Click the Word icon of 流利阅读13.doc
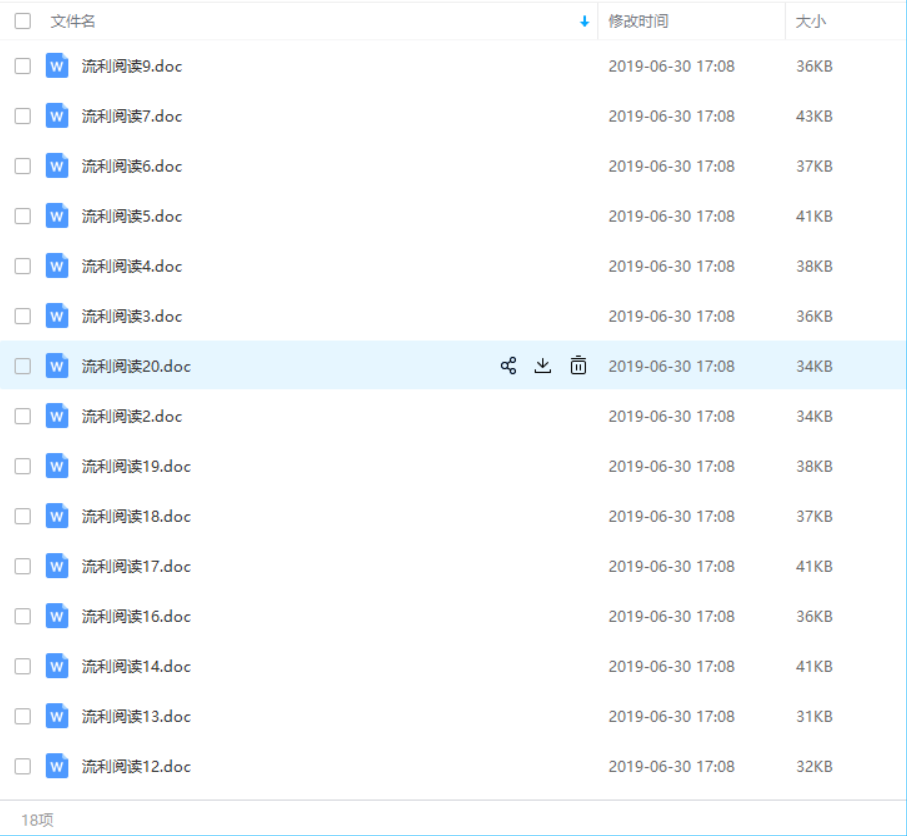 tap(57, 716)
